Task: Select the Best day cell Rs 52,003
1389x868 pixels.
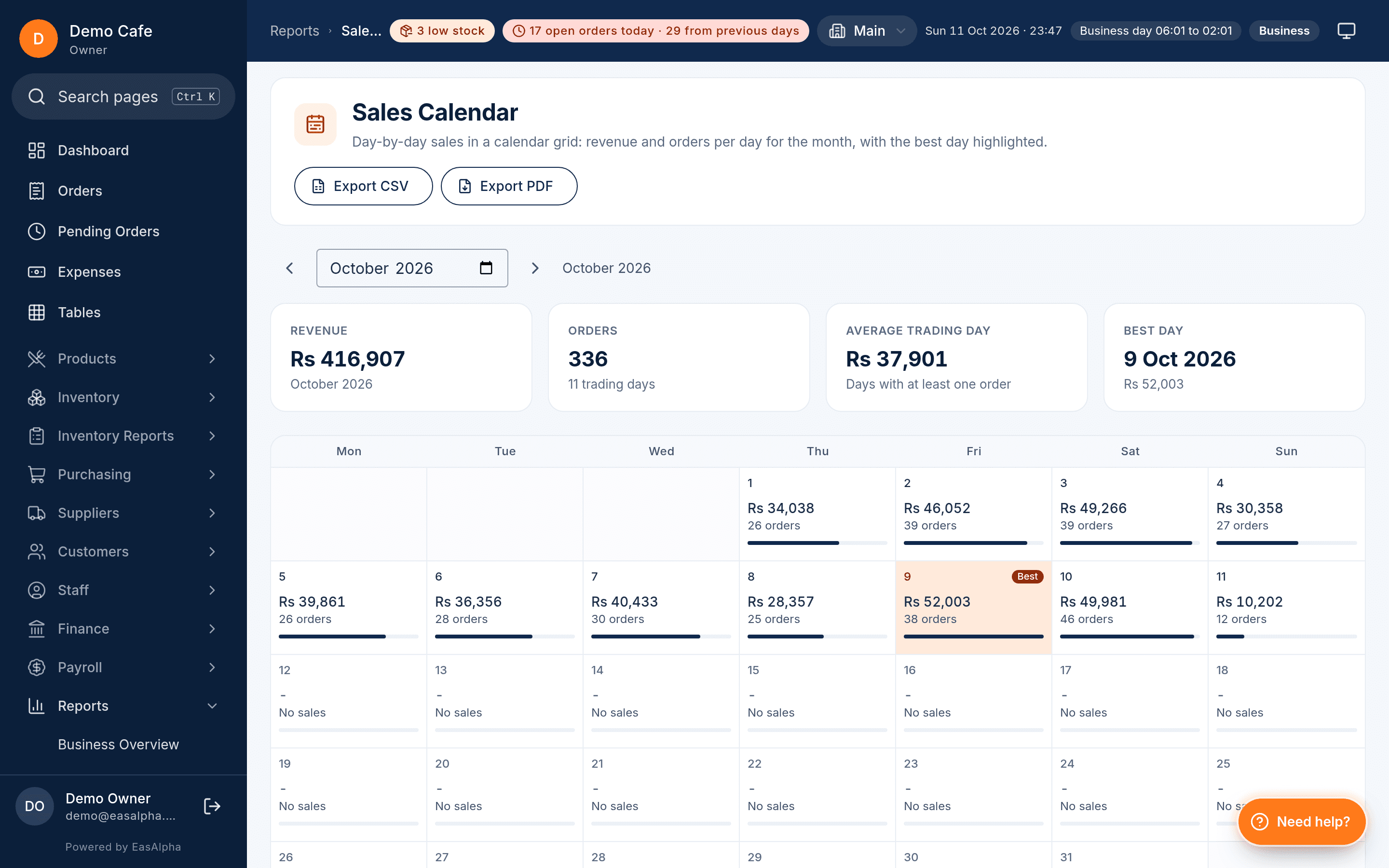Action: coord(973,608)
